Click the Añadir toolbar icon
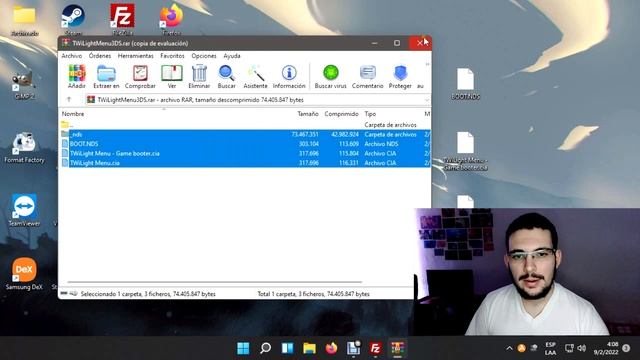The image size is (640, 360). point(77,77)
